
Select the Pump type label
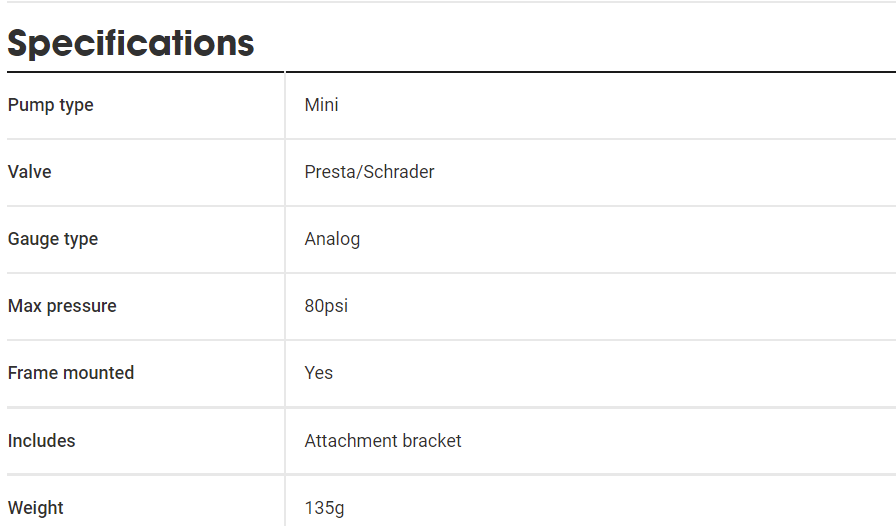(51, 105)
